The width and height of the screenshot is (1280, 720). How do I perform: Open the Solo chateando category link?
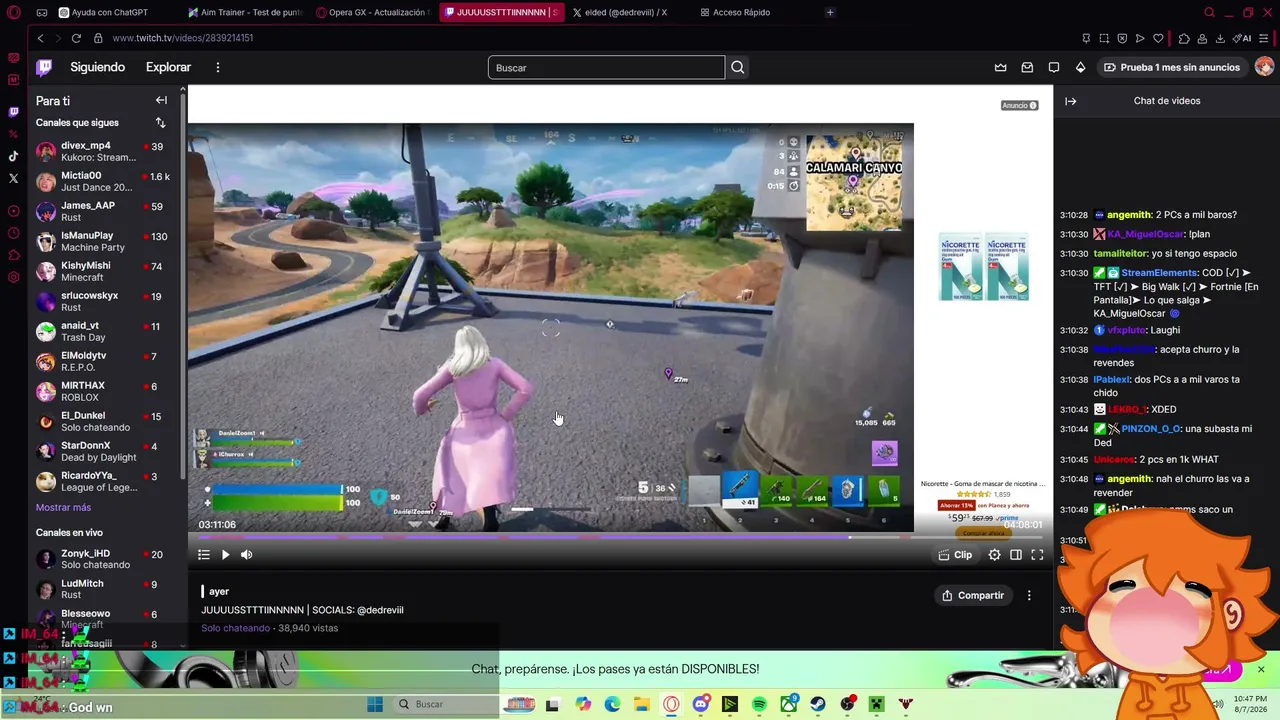click(235, 628)
